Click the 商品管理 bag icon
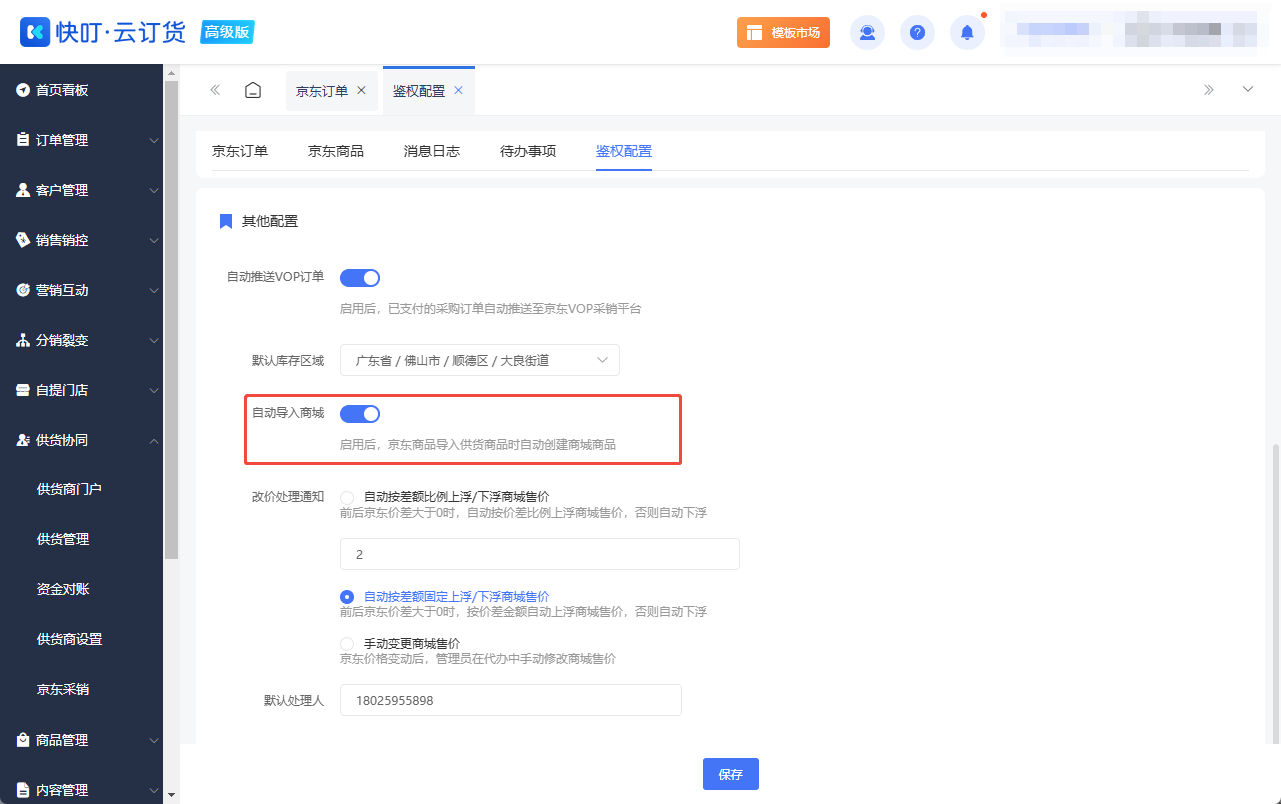Image resolution: width=1281 pixels, height=804 pixels. click(23, 740)
